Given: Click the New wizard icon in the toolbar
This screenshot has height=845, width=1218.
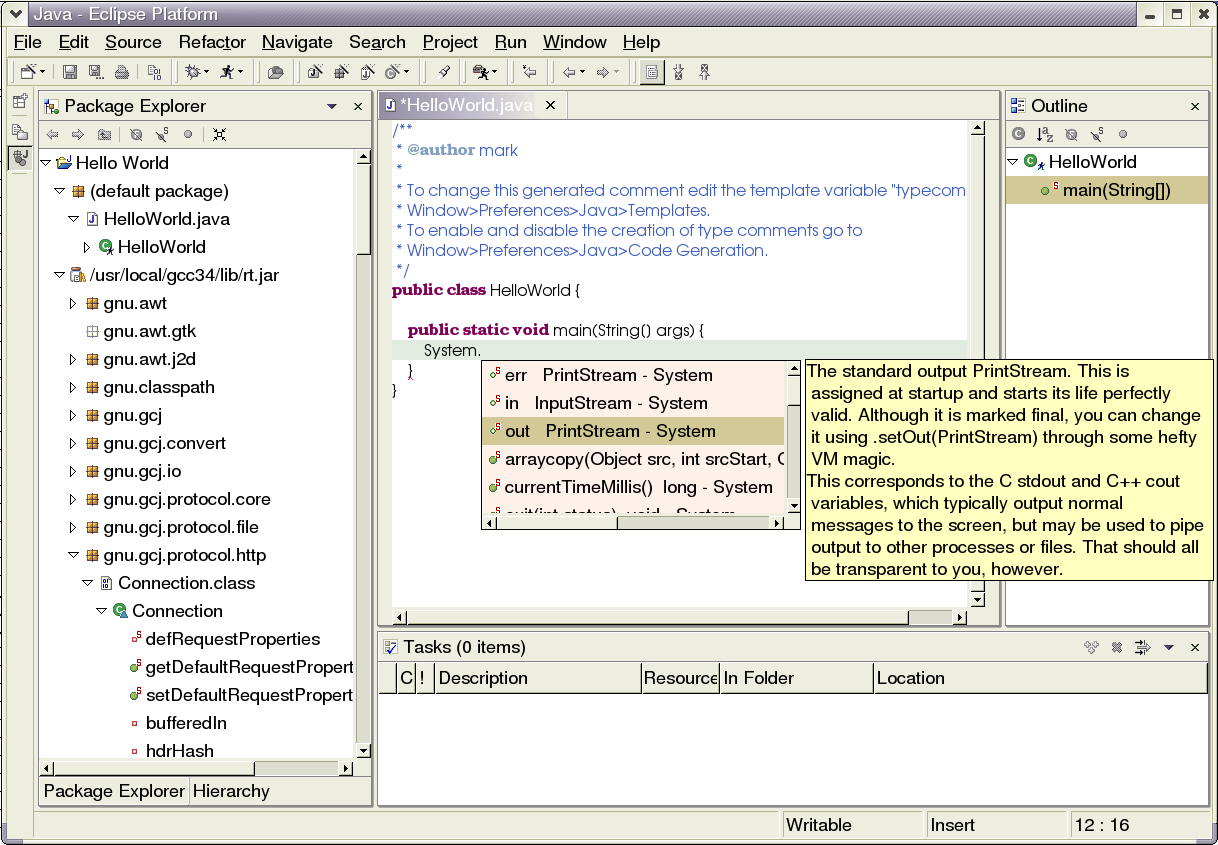Looking at the screenshot, I should [x=29, y=72].
